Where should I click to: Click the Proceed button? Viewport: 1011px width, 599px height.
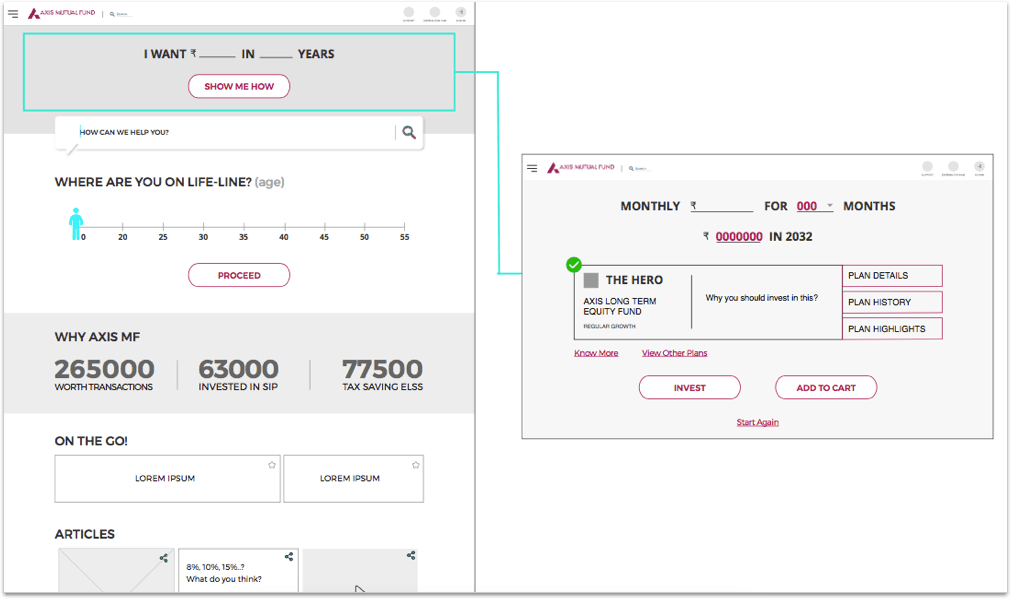[x=239, y=275]
